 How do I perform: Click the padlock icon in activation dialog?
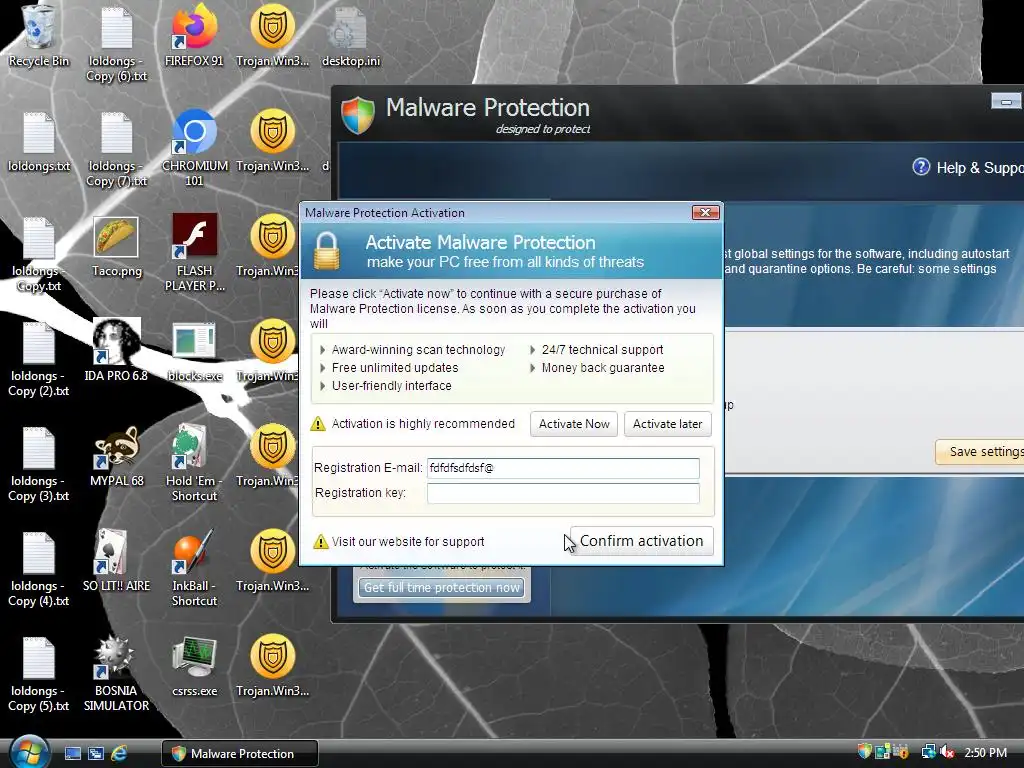[327, 251]
